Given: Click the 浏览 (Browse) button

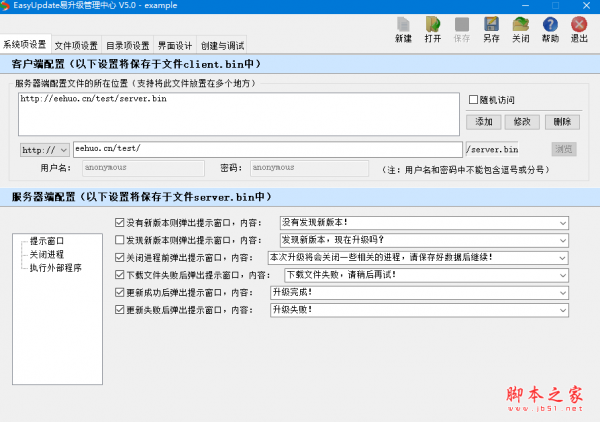Looking at the screenshot, I should click(564, 149).
